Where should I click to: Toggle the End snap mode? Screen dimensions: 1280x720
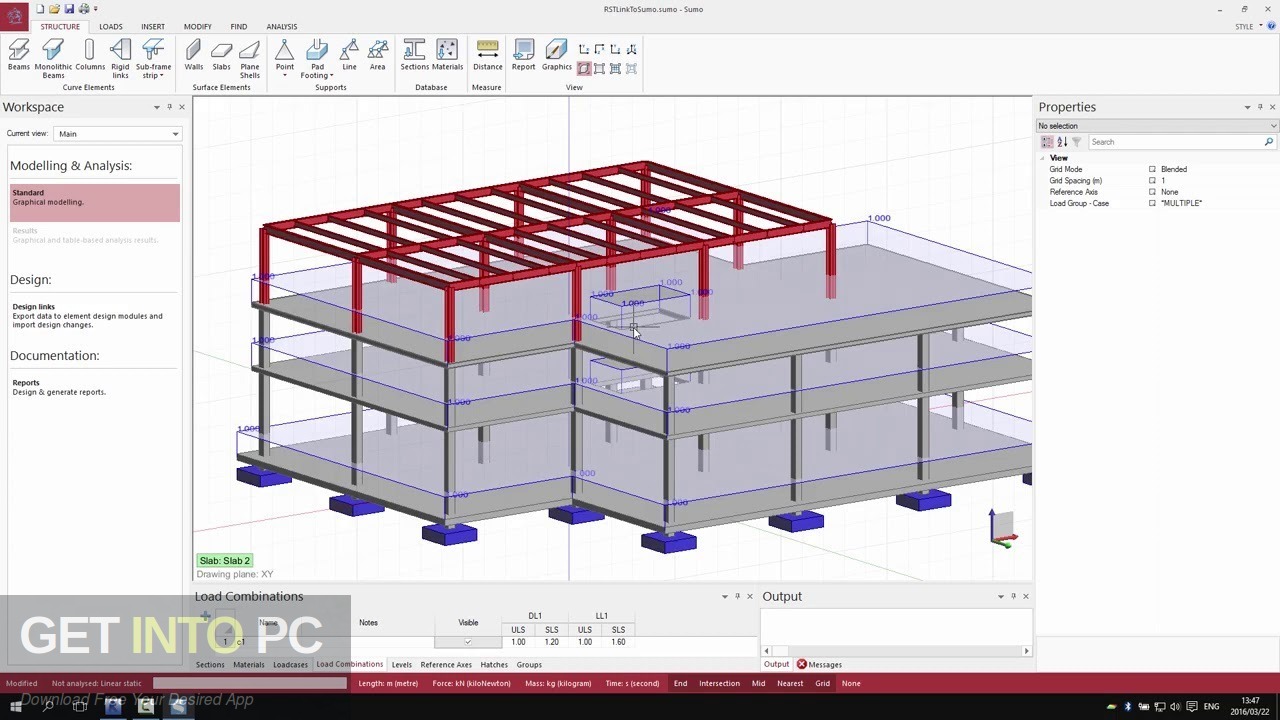pyautogui.click(x=680, y=683)
